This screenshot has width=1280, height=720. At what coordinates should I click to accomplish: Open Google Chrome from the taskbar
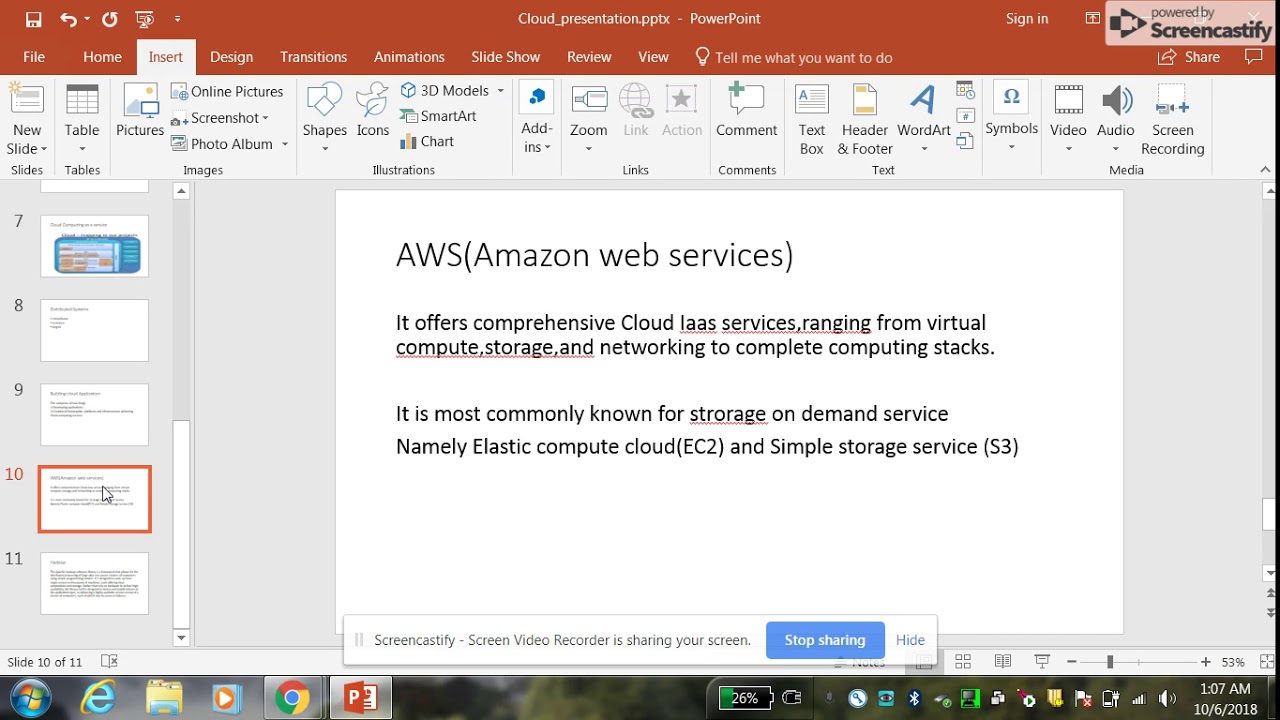click(x=292, y=698)
